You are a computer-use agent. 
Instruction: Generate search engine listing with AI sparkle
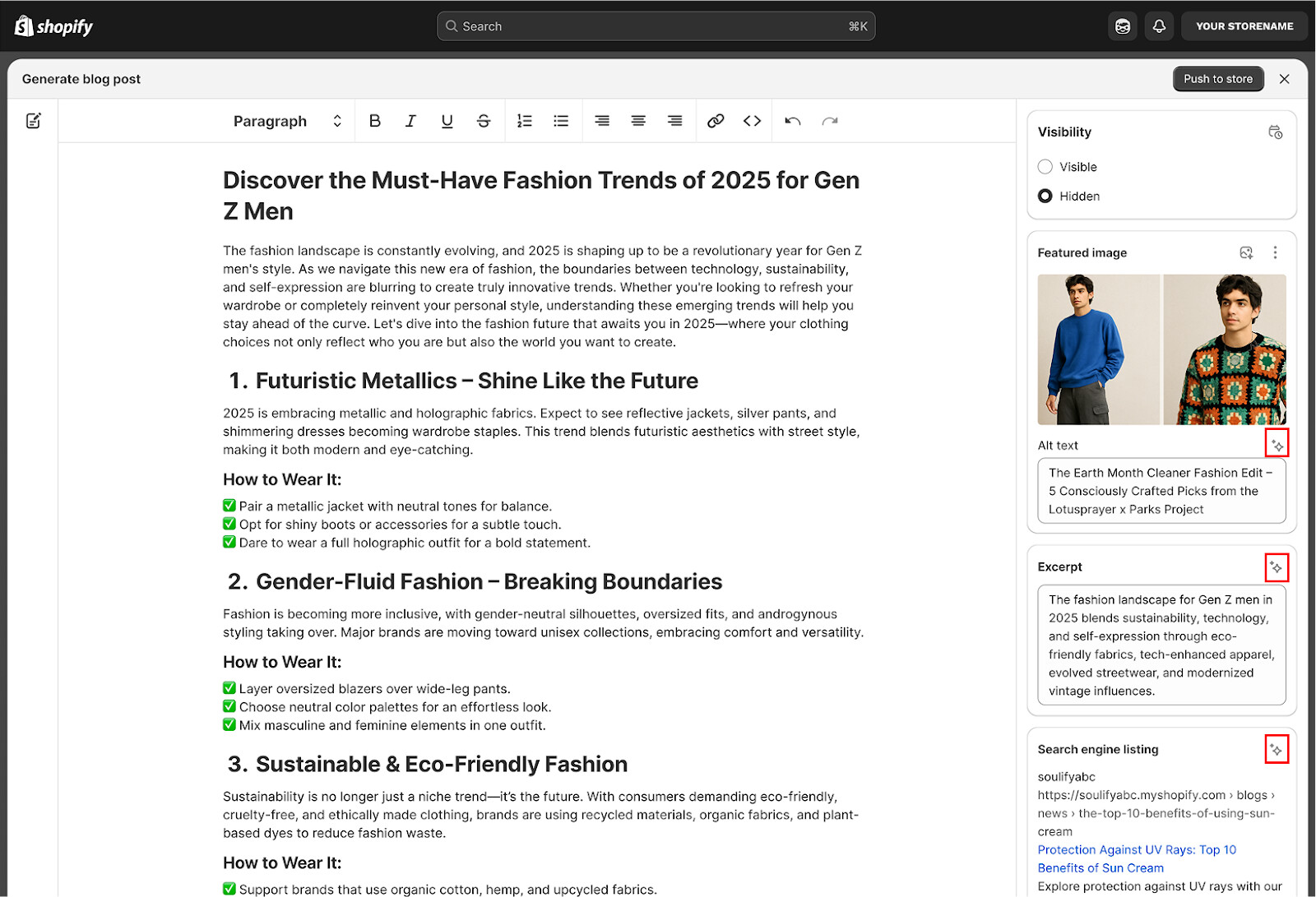click(x=1277, y=749)
